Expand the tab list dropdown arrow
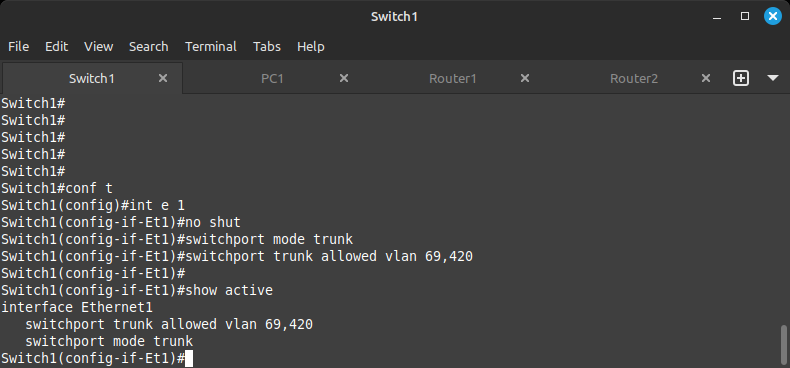The width and height of the screenshot is (790, 368). pos(773,78)
